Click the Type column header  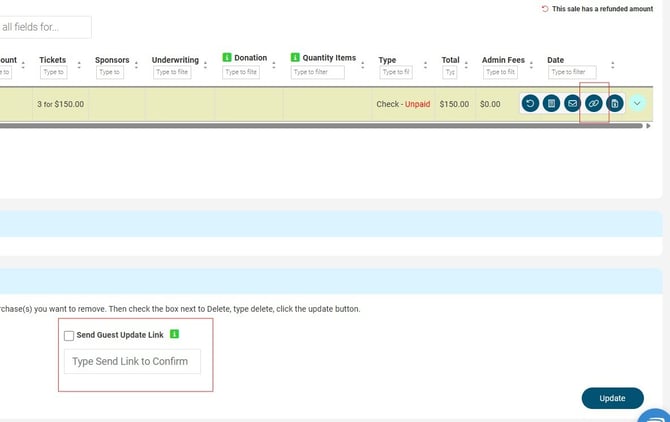tap(387, 60)
